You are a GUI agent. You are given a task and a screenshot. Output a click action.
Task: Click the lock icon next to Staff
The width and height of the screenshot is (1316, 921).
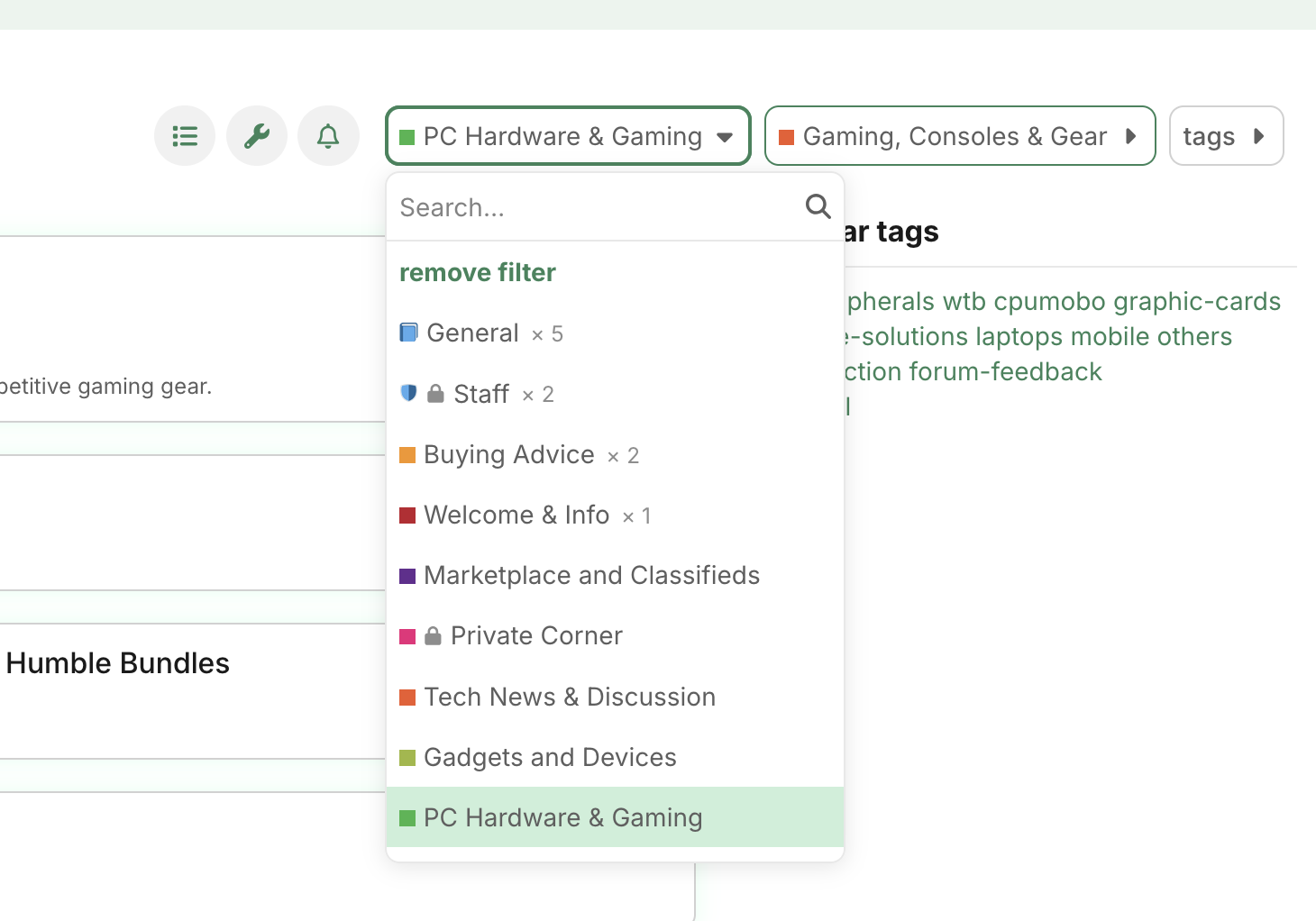[x=435, y=394]
